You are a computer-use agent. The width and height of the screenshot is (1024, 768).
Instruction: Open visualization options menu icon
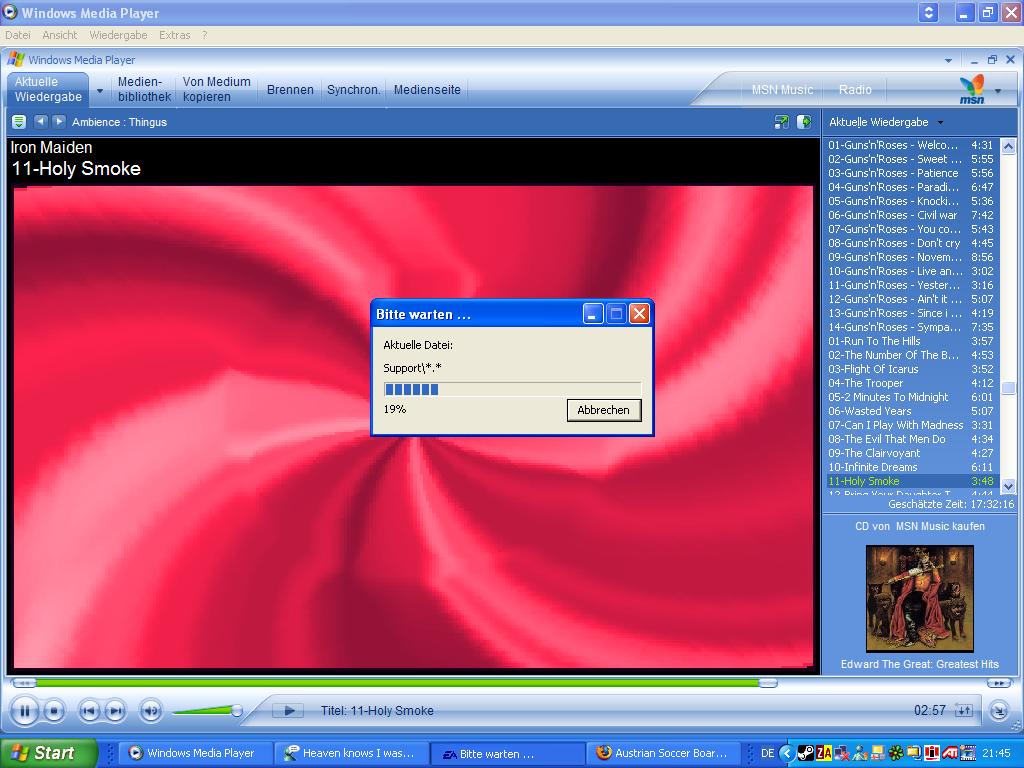(19, 122)
